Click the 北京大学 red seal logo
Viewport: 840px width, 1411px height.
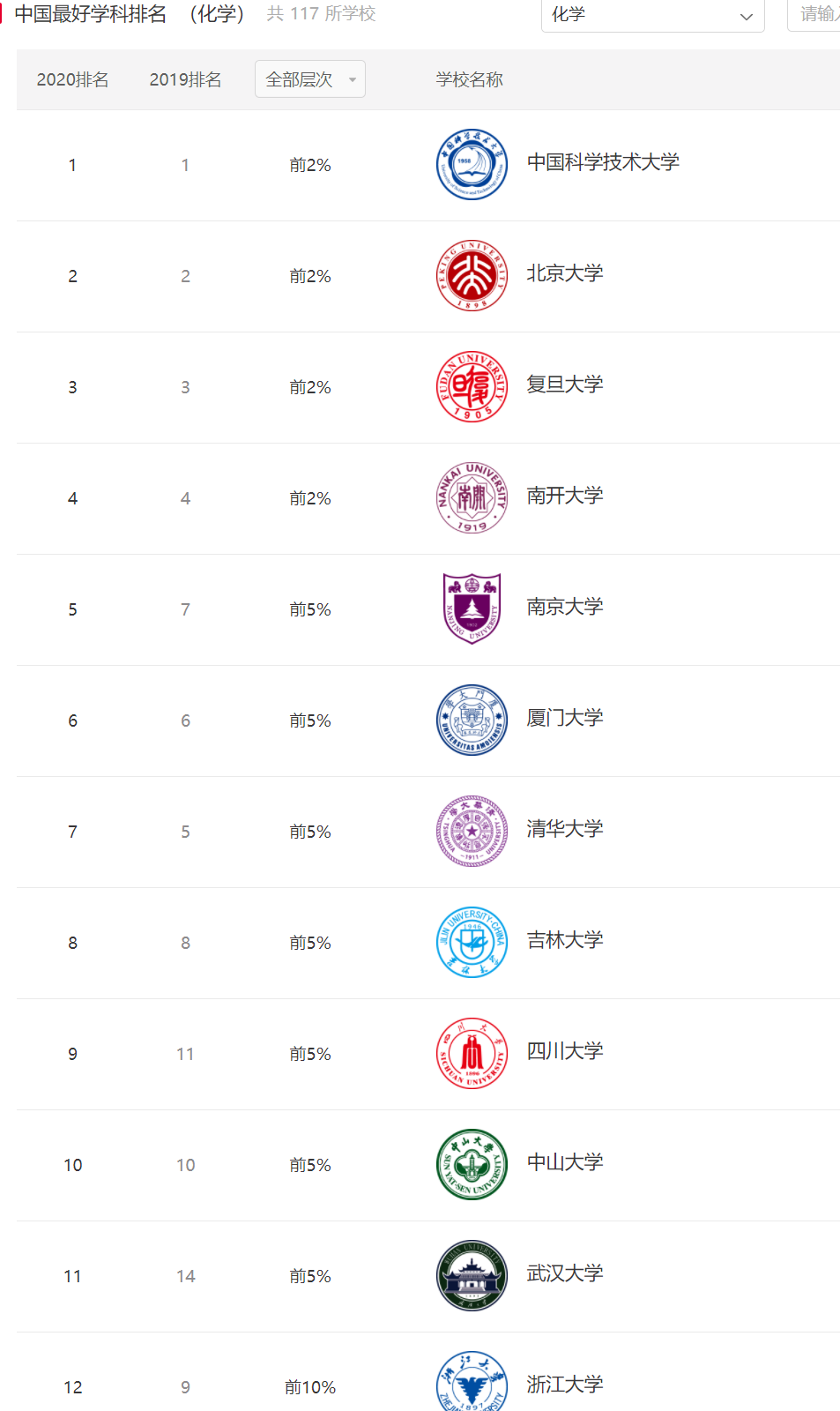(472, 275)
